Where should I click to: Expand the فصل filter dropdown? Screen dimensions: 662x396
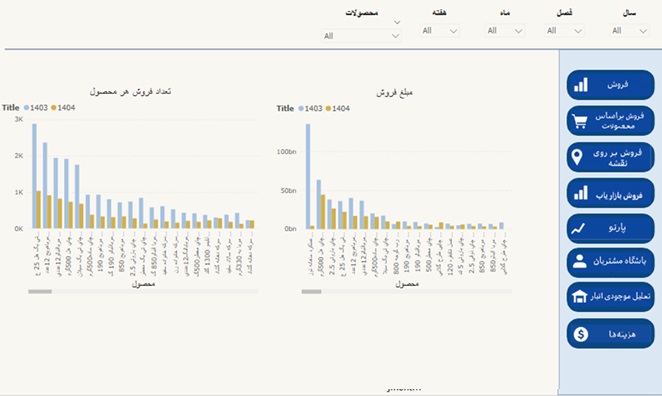tap(564, 31)
